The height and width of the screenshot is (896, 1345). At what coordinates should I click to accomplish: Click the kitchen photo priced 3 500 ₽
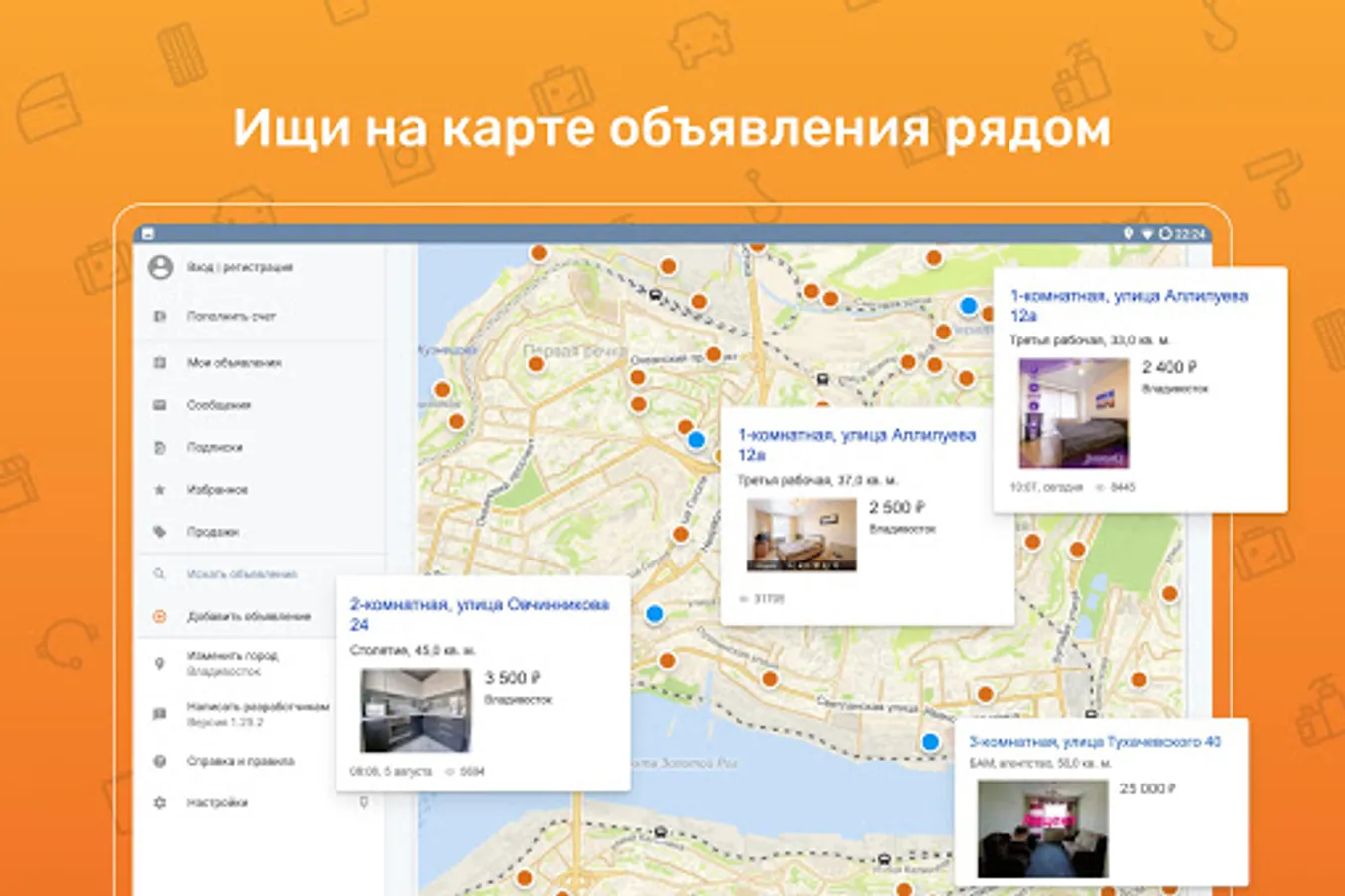point(415,710)
